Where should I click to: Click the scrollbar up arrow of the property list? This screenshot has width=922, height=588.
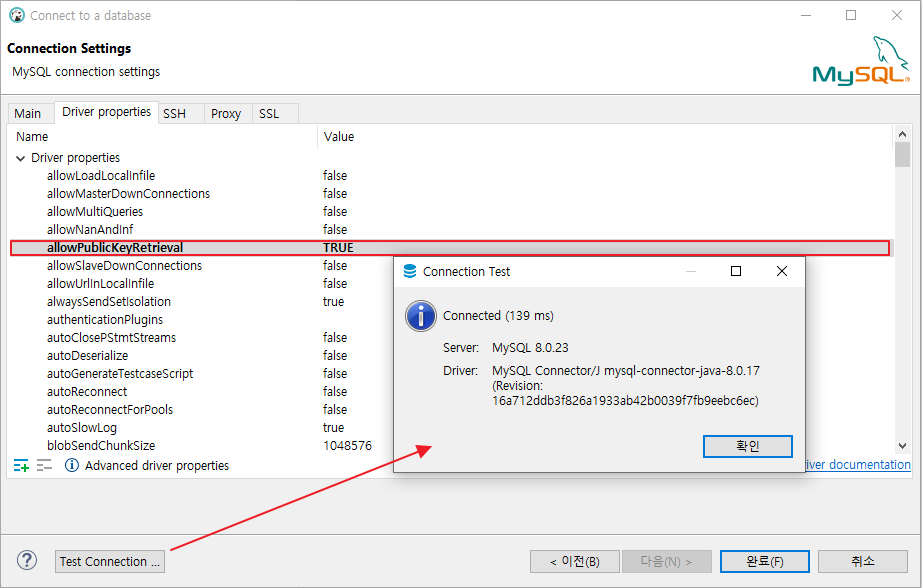click(903, 134)
